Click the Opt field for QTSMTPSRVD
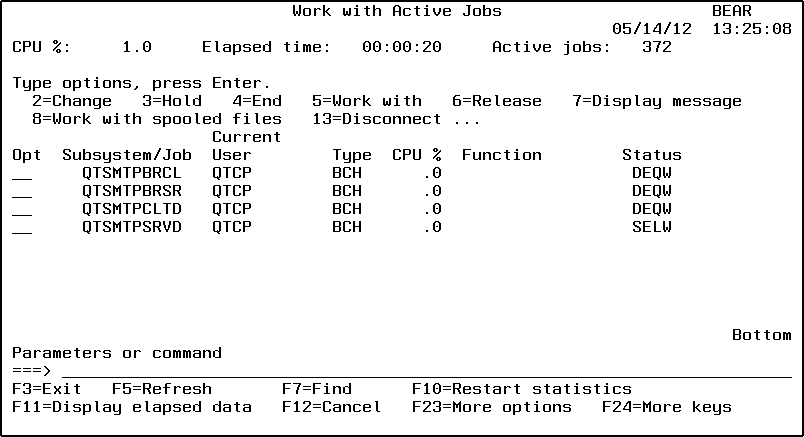Image resolution: width=804 pixels, height=437 pixels. tap(22, 227)
